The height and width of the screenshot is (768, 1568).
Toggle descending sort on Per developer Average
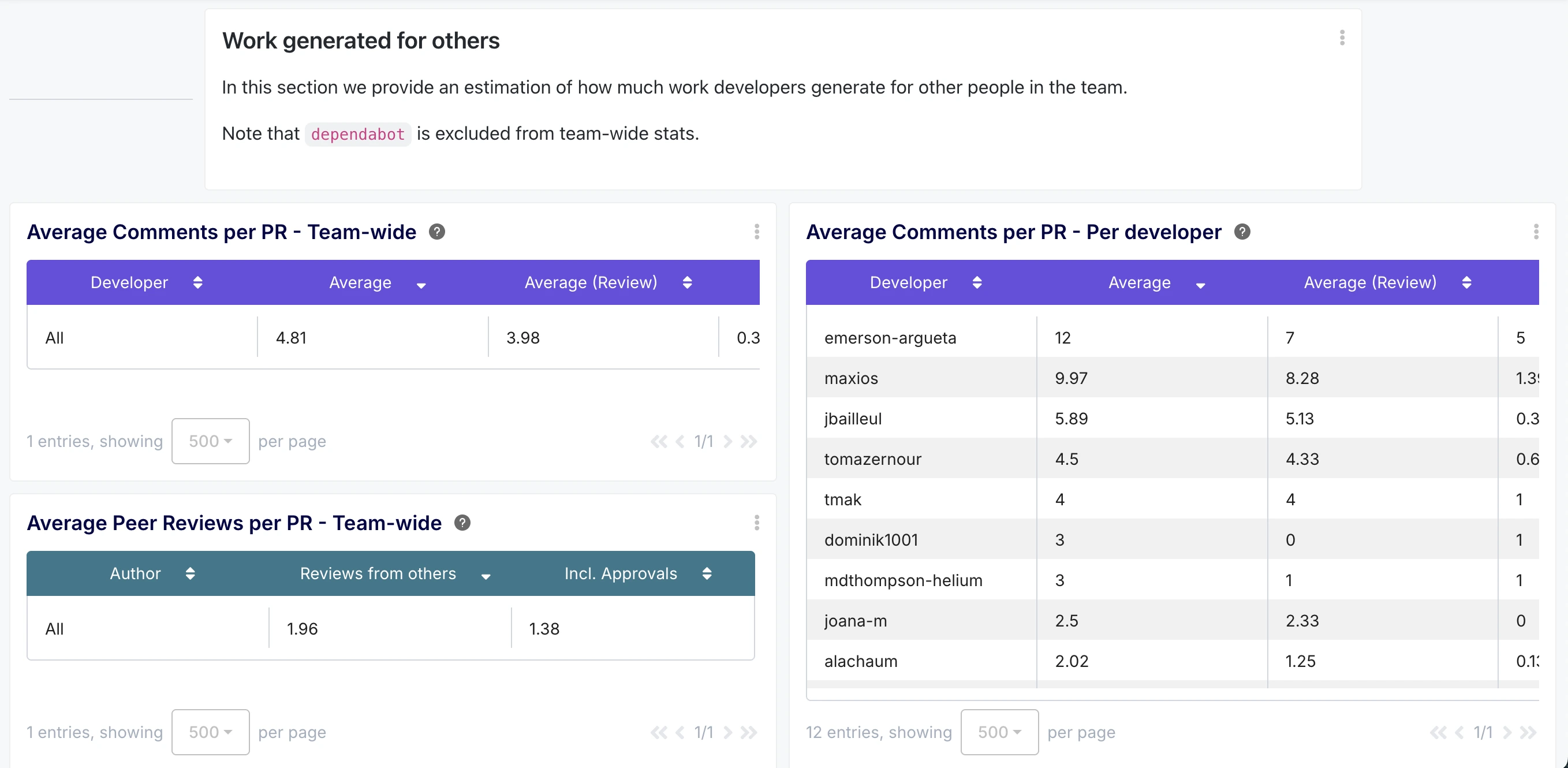1200,285
